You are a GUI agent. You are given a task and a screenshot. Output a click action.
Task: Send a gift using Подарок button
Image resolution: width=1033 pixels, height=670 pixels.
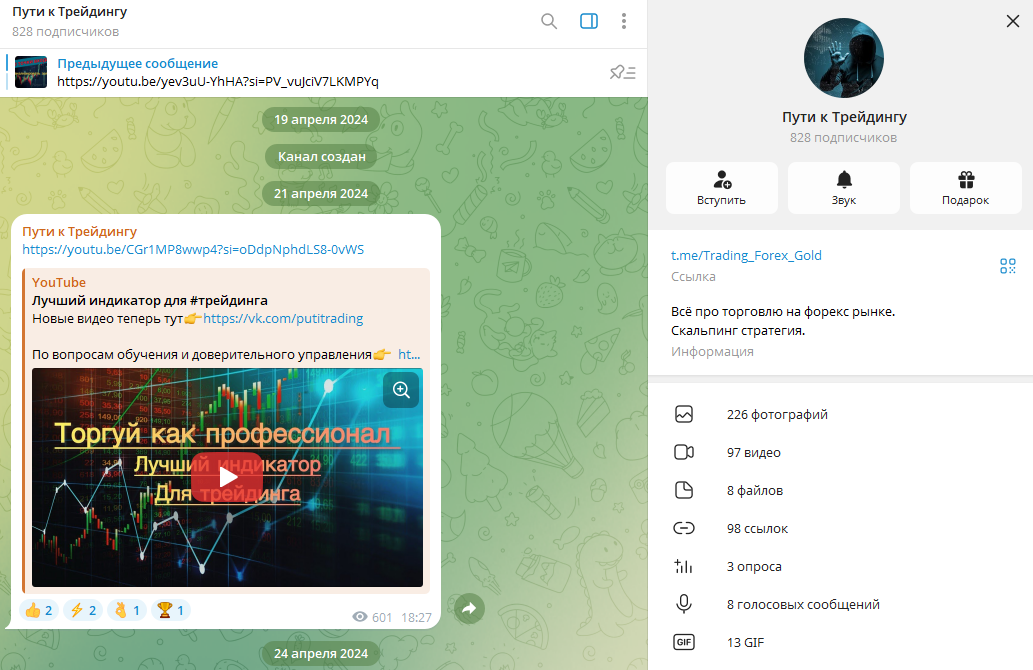pyautogui.click(x=965, y=188)
